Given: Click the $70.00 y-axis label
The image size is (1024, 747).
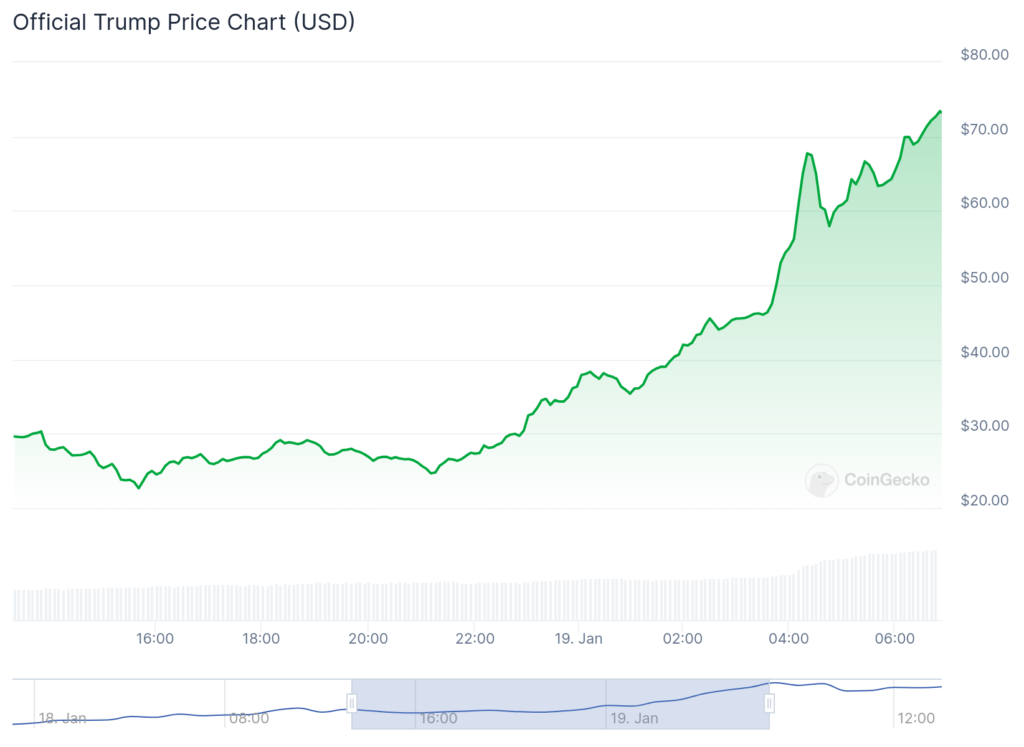Looking at the screenshot, I should click(x=984, y=129).
